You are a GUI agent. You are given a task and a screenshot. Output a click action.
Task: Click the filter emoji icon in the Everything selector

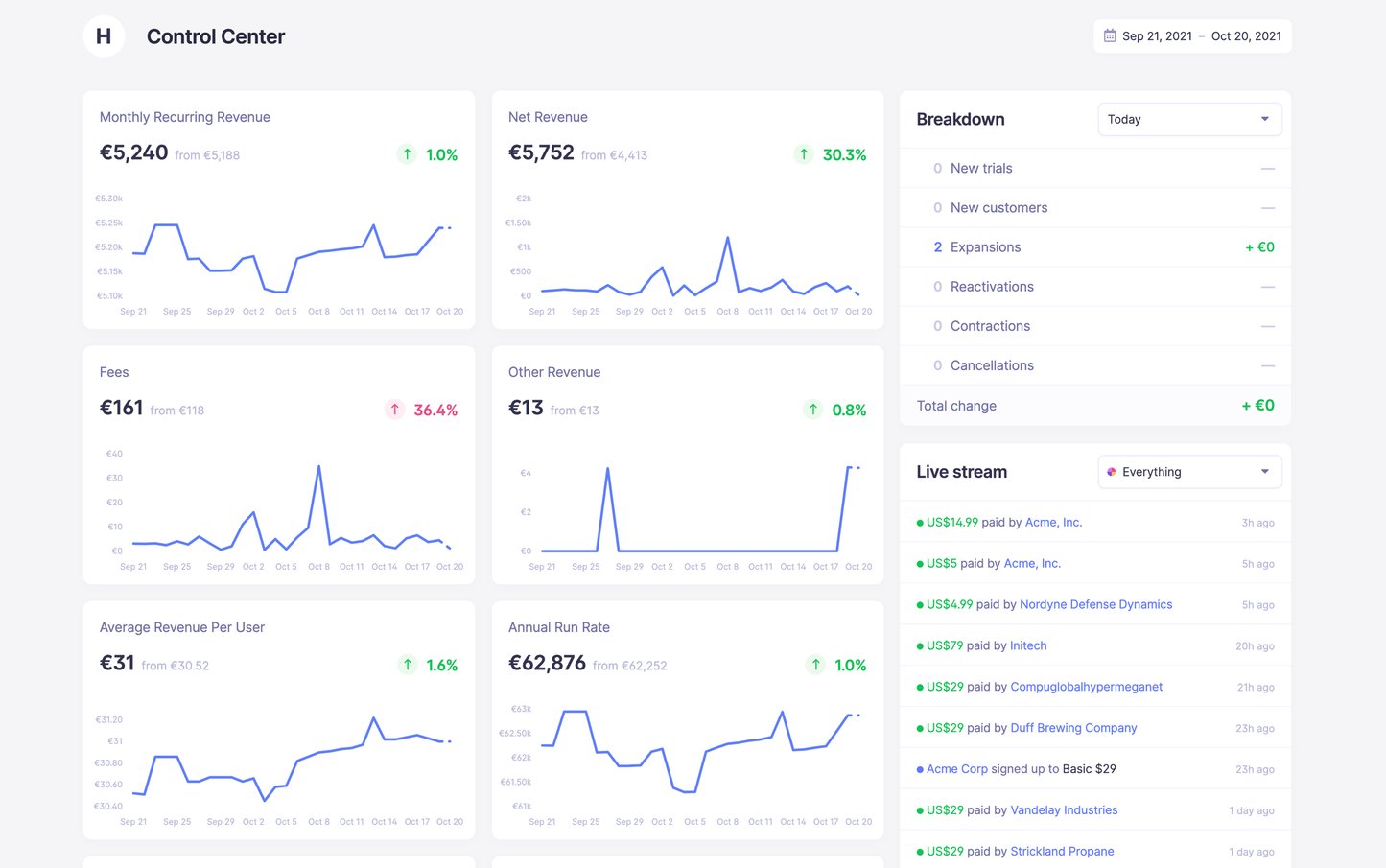point(1112,471)
